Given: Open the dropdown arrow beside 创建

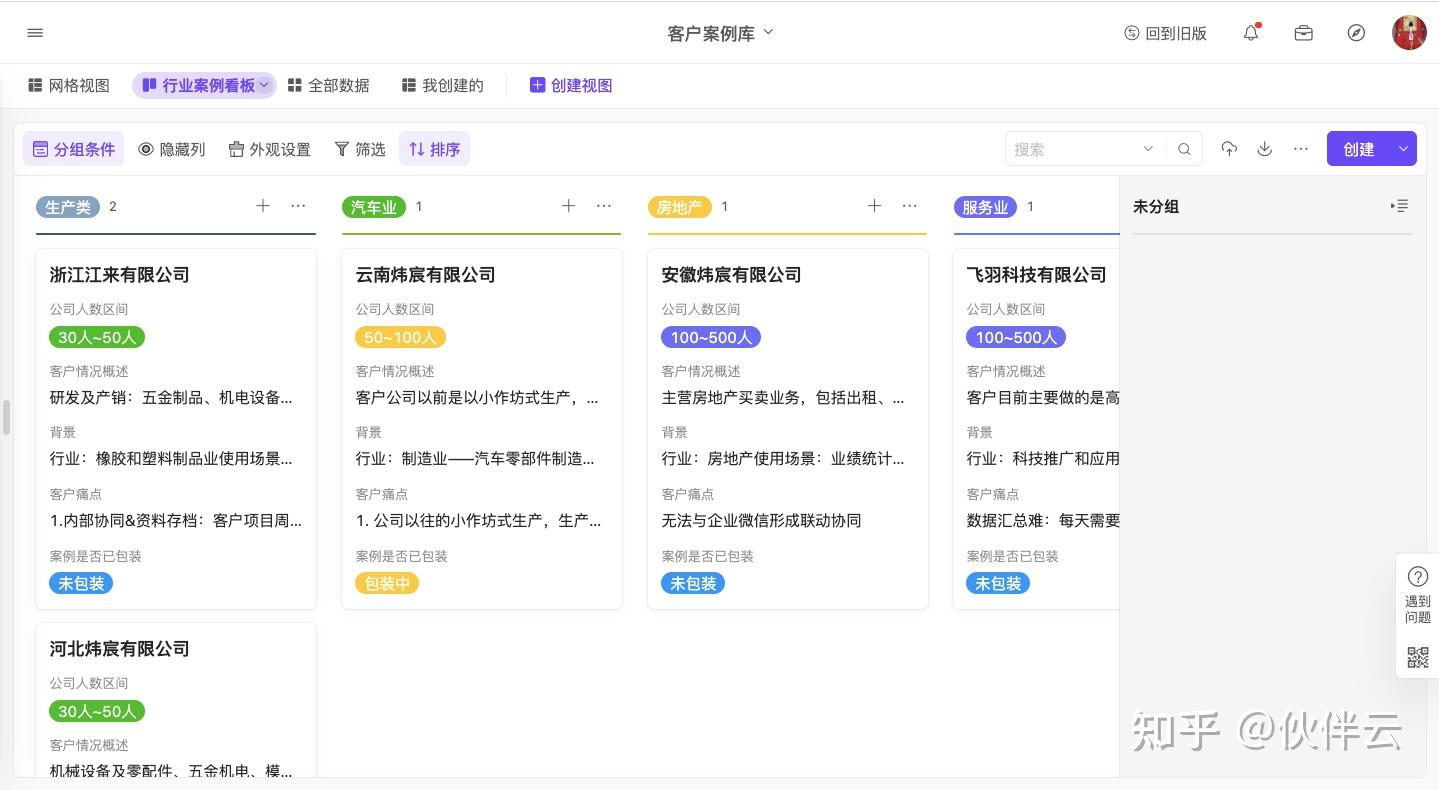Looking at the screenshot, I should 1403,149.
